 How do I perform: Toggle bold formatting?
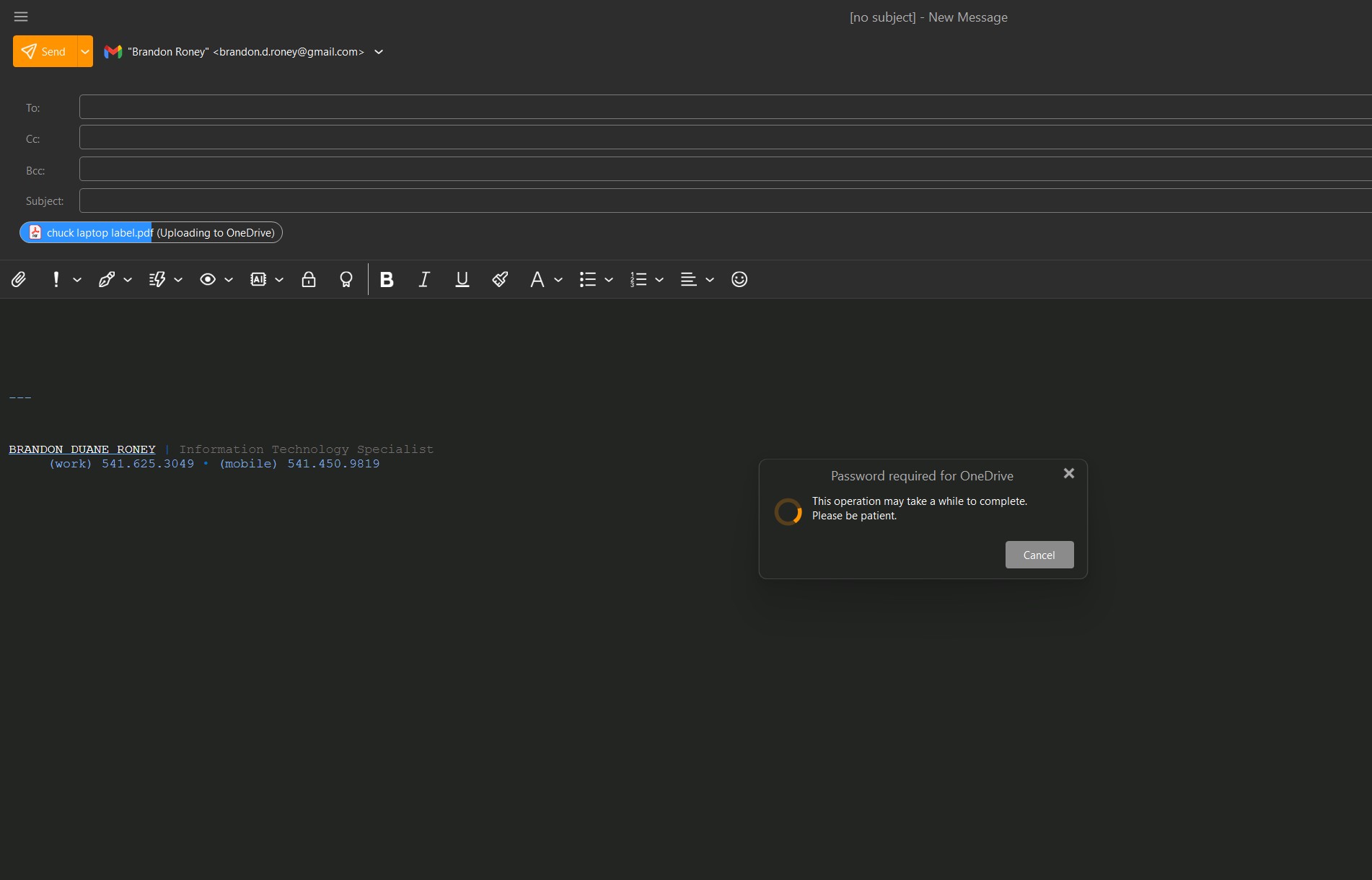click(387, 280)
